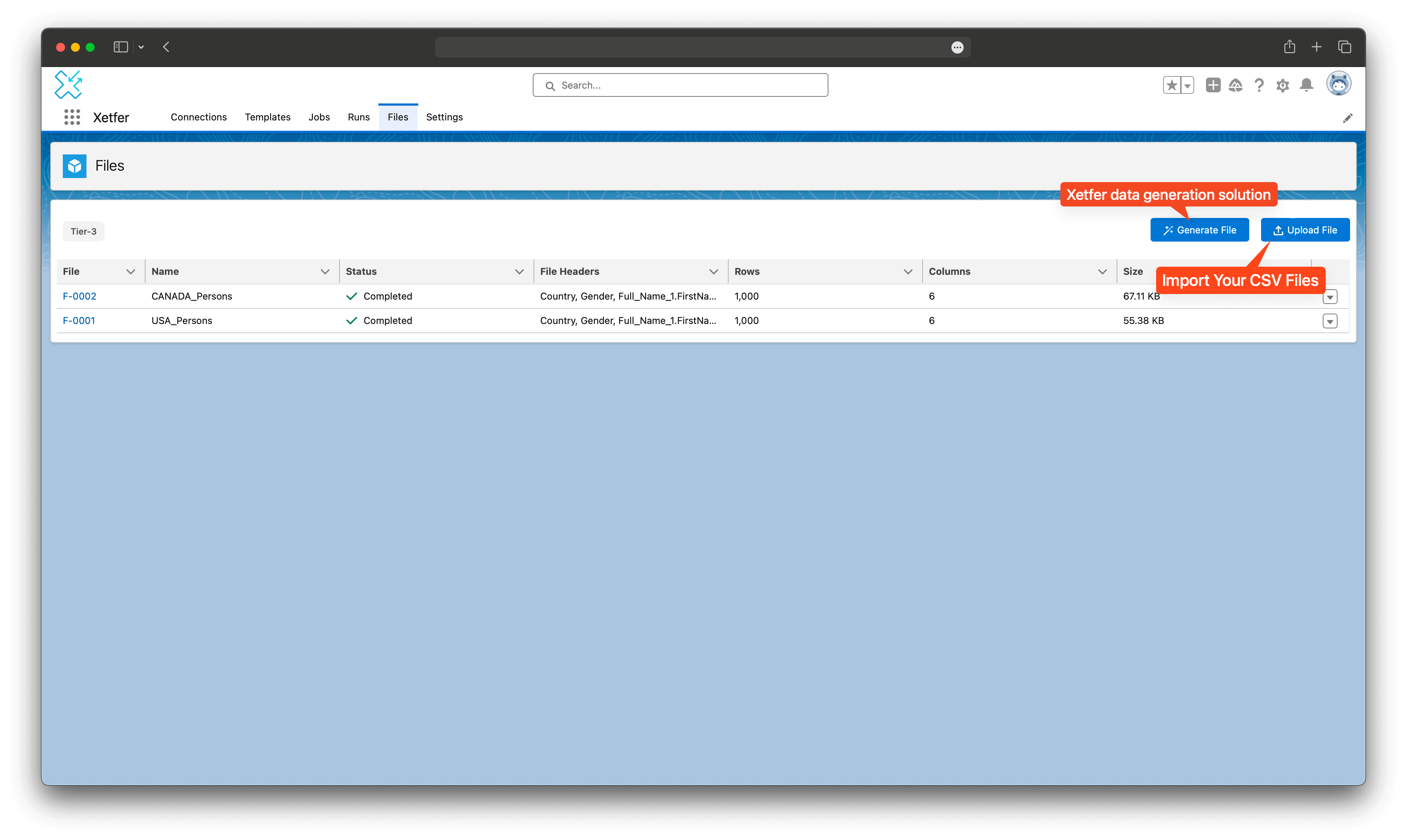Open the Setup gear icon
This screenshot has width=1407, height=840.
1282,85
